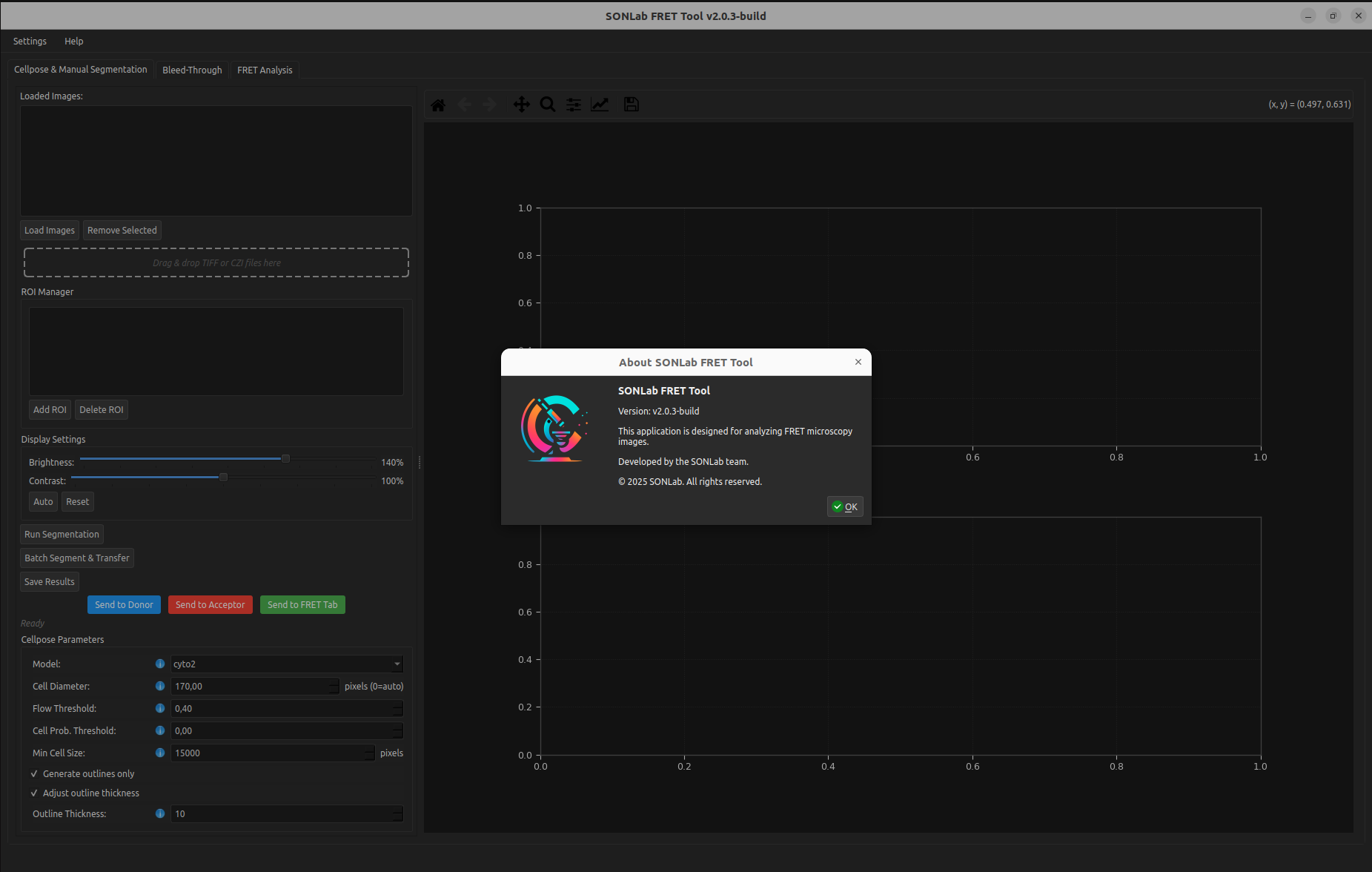
Task: Click Batch Segment & Transfer button
Action: coord(77,558)
